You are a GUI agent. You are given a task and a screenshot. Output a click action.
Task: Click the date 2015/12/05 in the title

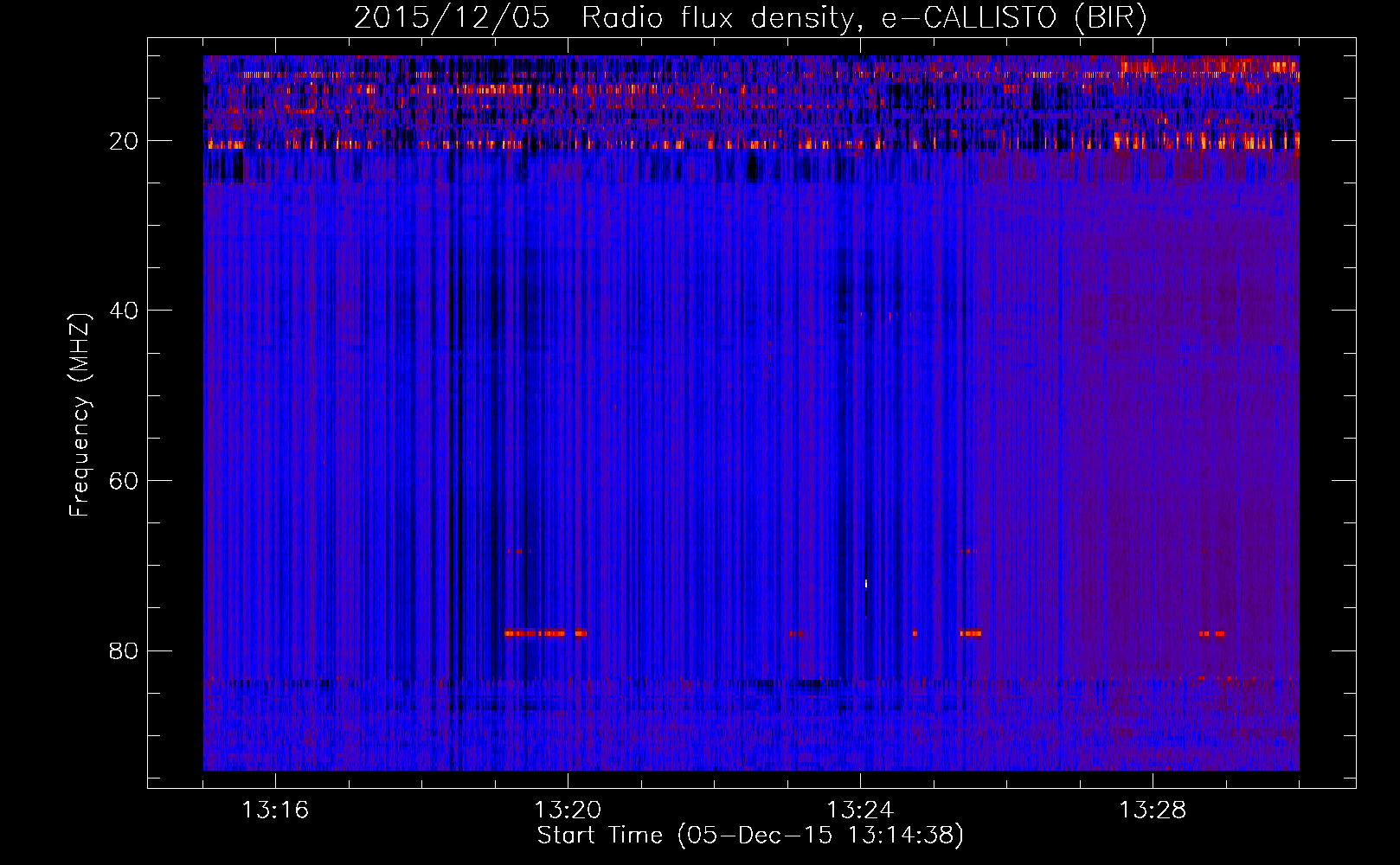451,19
